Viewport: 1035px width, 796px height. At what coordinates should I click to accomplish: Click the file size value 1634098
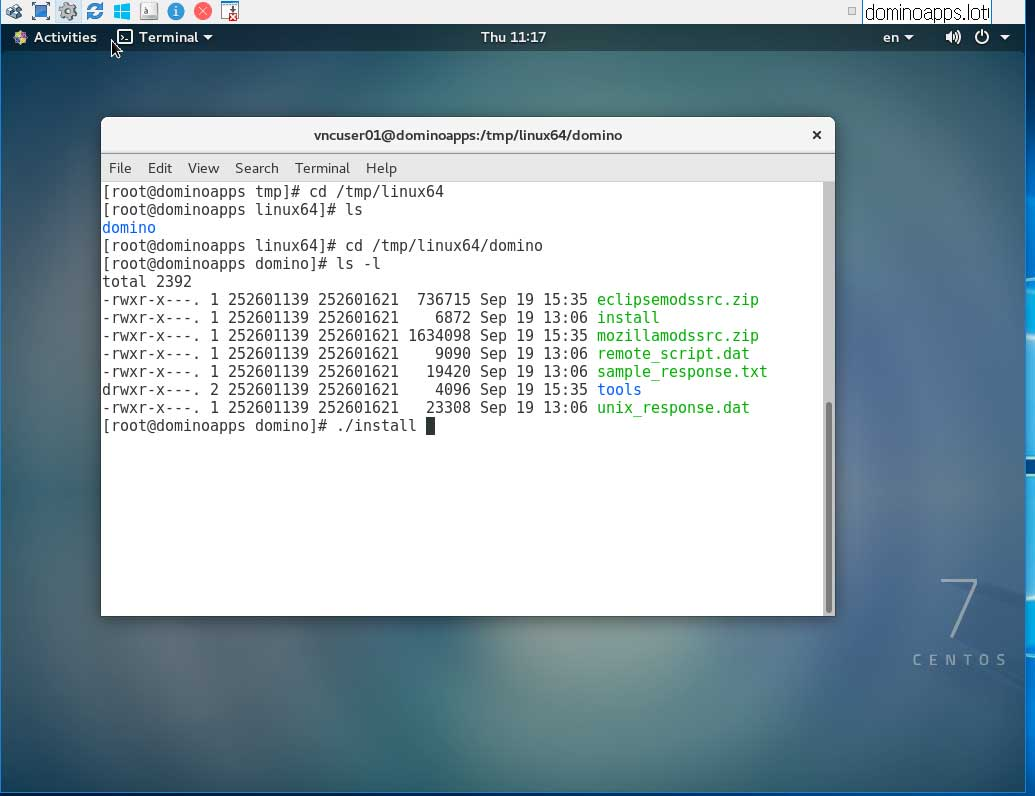439,336
